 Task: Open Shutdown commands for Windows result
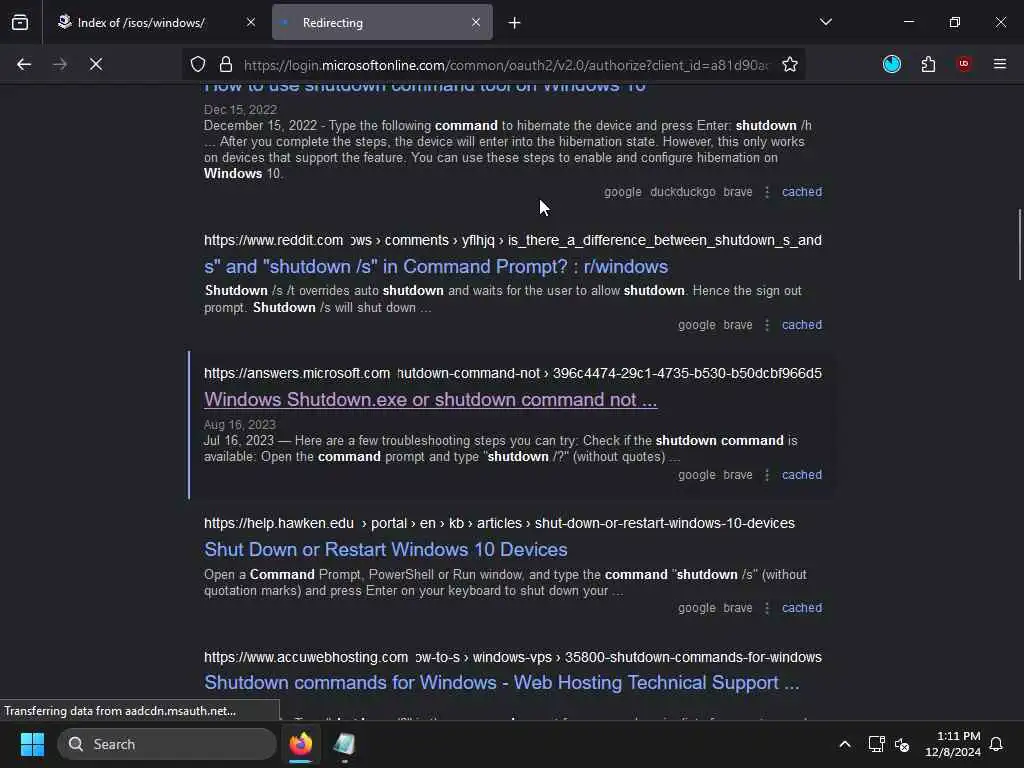coord(502,682)
